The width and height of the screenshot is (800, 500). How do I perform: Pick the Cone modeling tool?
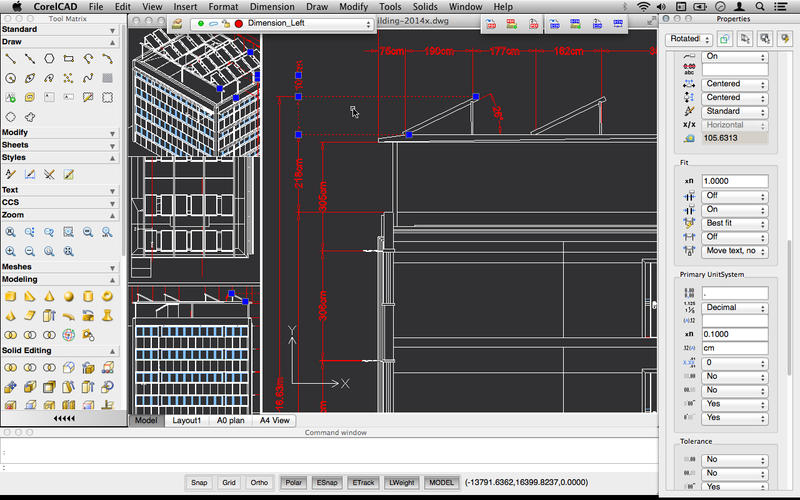pos(49,297)
